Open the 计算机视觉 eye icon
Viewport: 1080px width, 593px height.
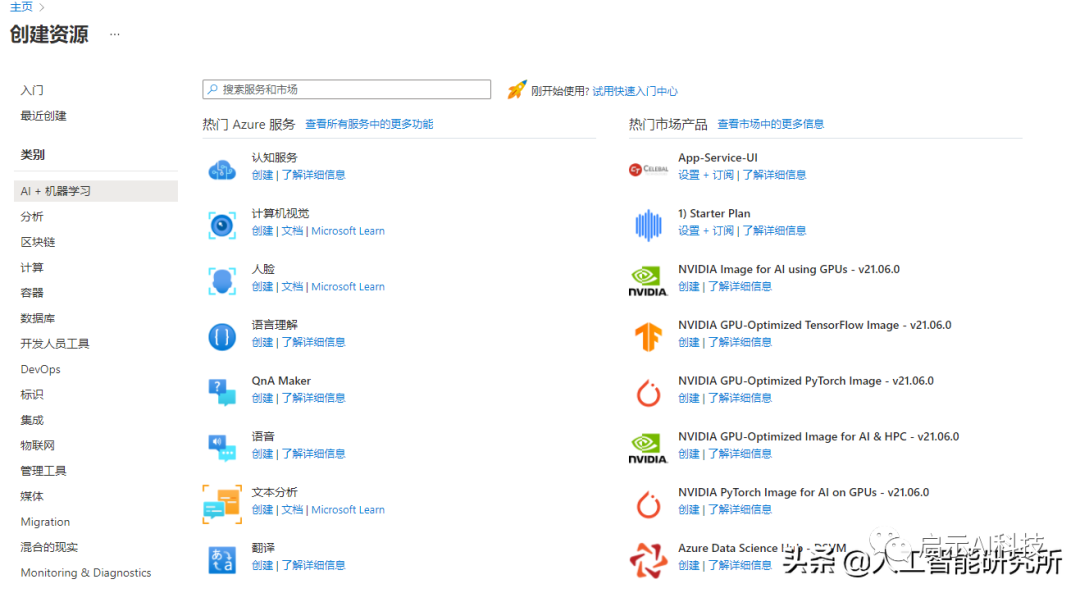(x=222, y=225)
